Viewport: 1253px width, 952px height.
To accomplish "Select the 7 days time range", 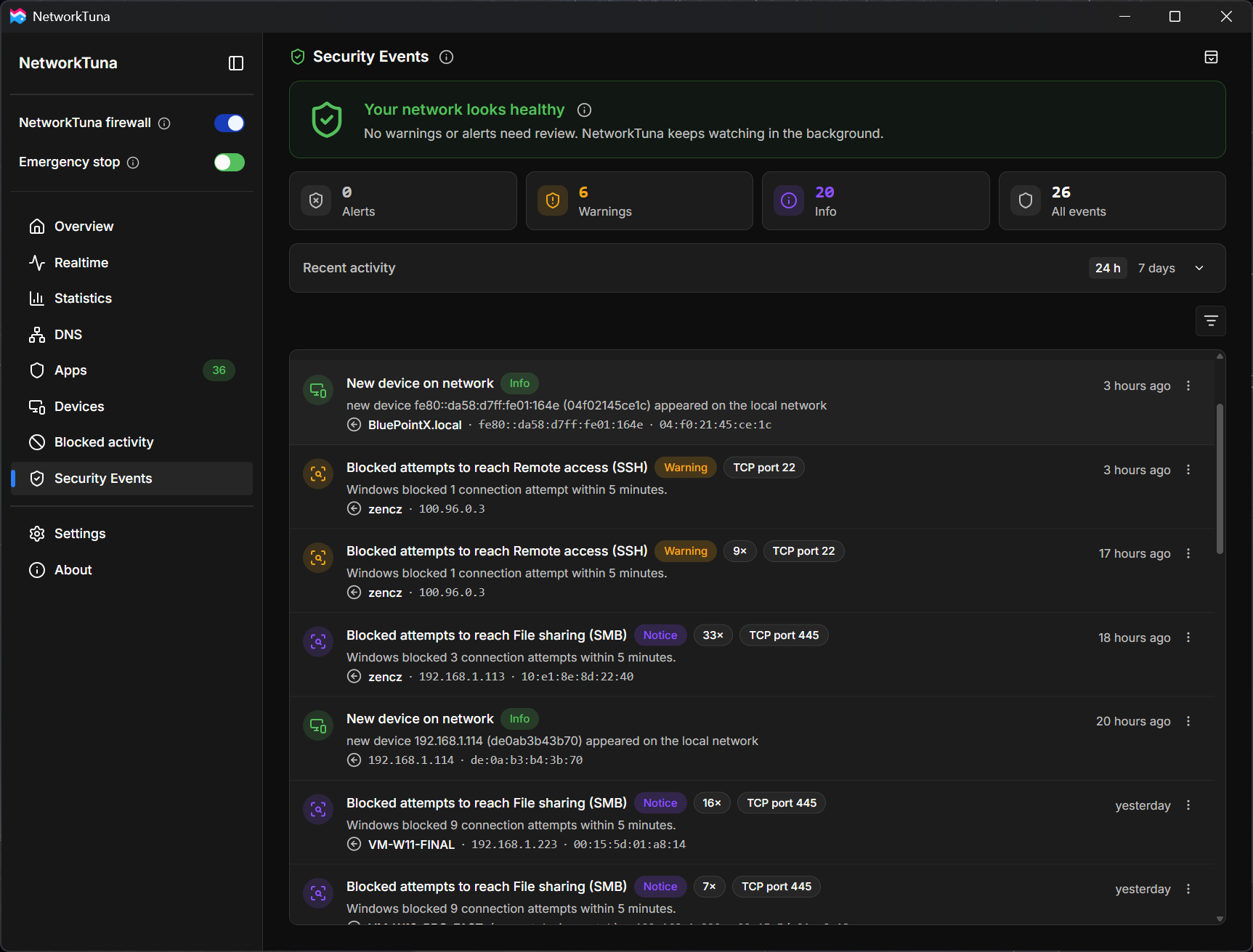I will pyautogui.click(x=1156, y=268).
